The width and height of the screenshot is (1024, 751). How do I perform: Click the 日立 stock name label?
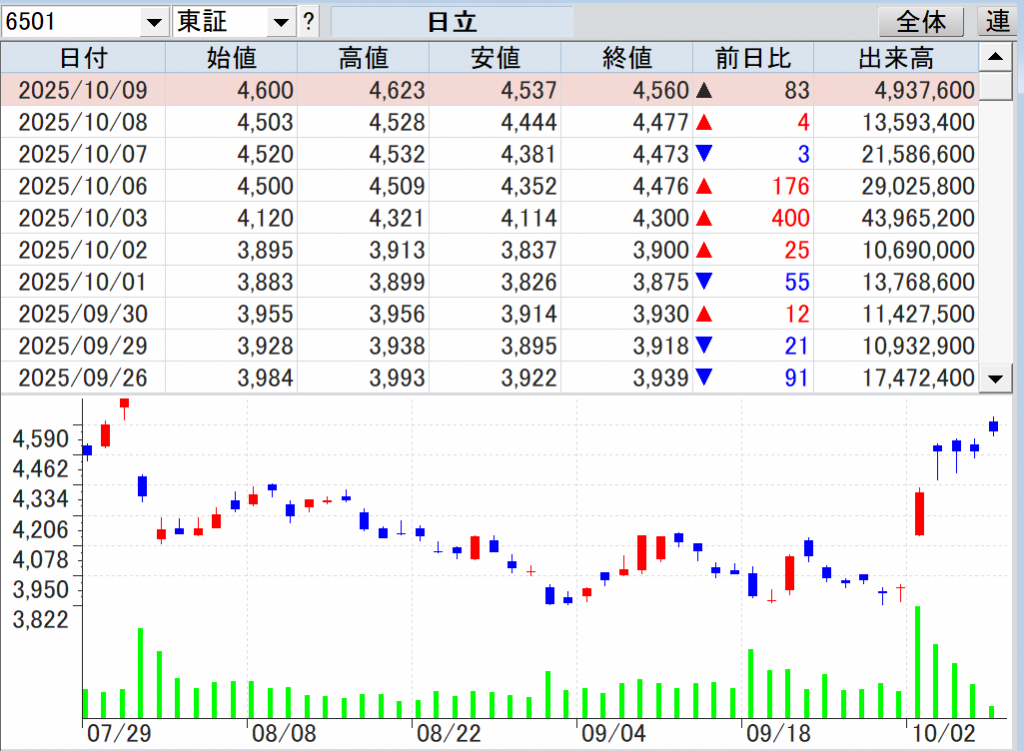(x=452, y=22)
